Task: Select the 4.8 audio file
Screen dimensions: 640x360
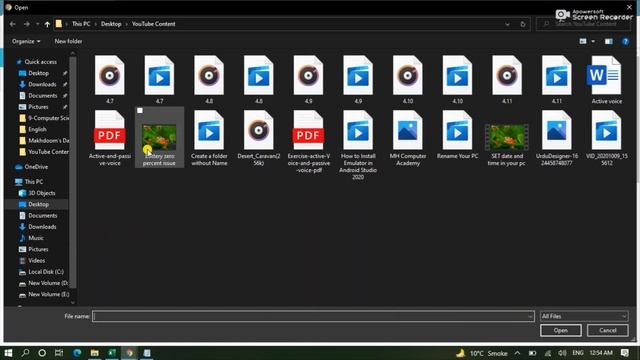Action: (x=209, y=76)
